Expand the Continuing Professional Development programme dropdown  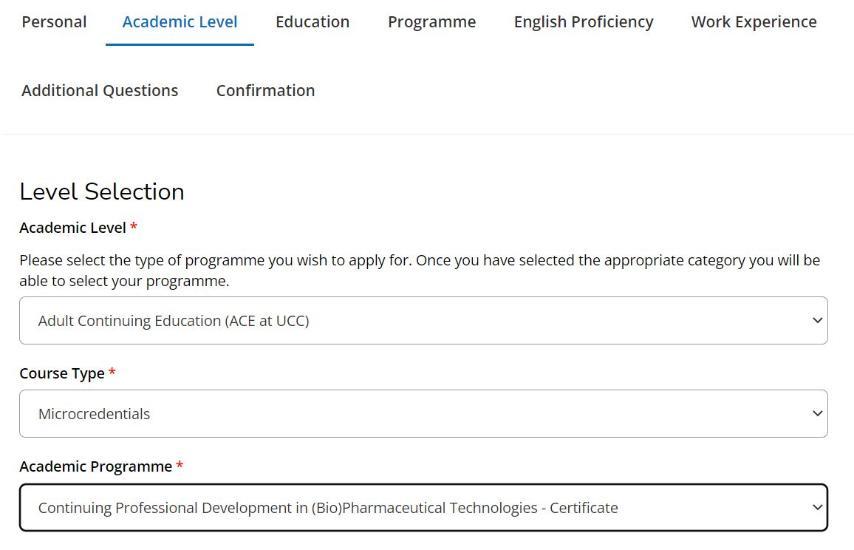pos(423,508)
